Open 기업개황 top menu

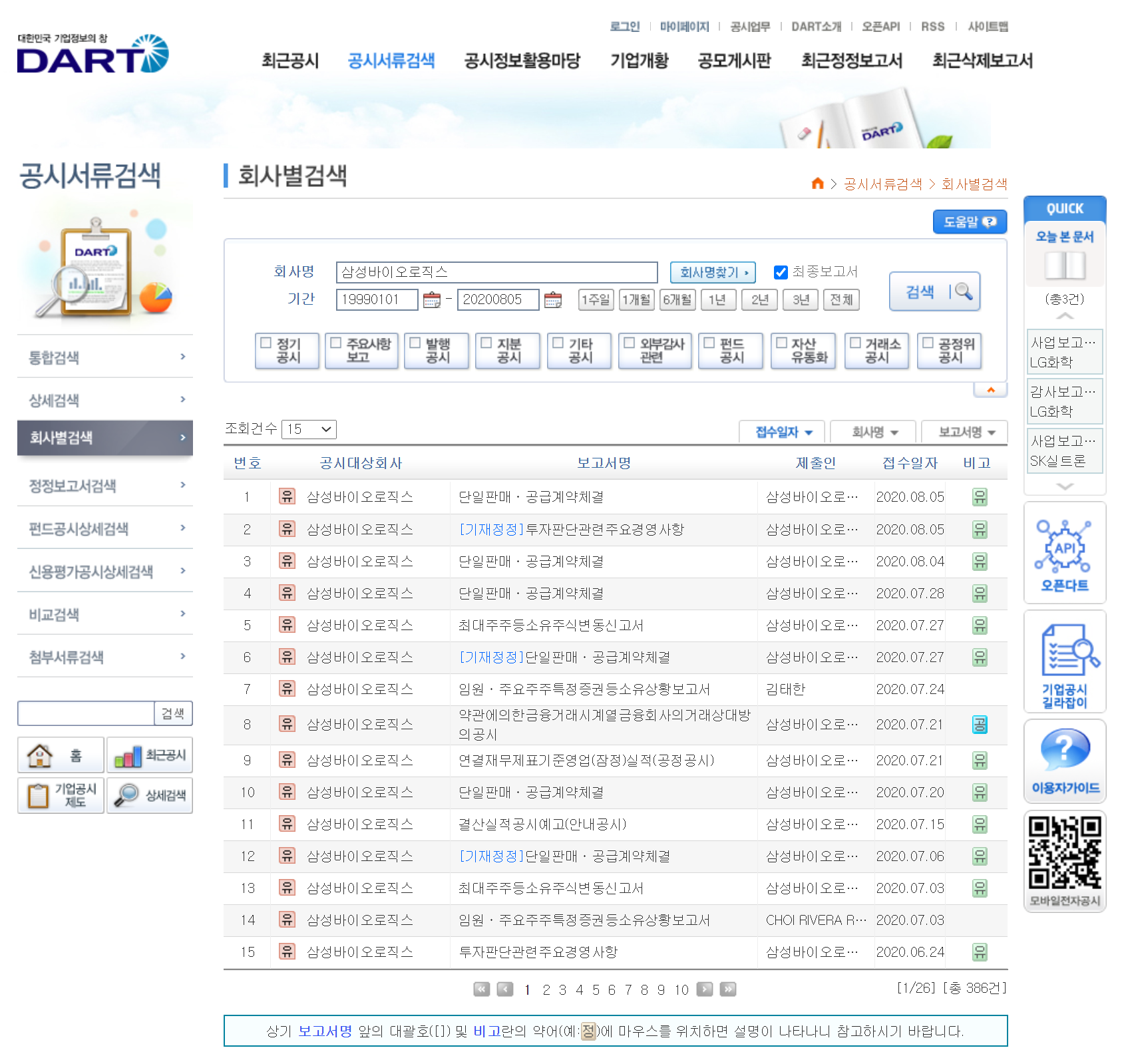click(640, 61)
